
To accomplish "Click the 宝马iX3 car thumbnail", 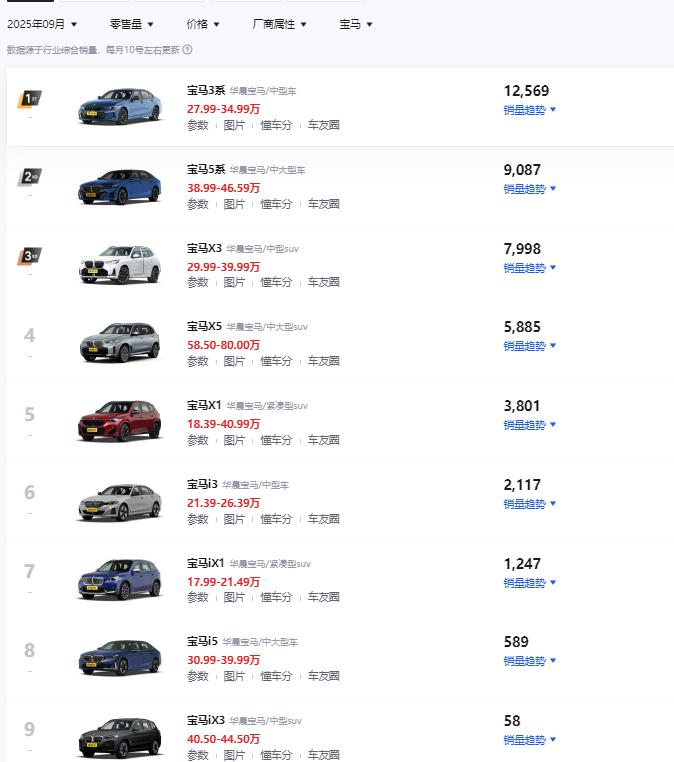I will pyautogui.click(x=120, y=738).
